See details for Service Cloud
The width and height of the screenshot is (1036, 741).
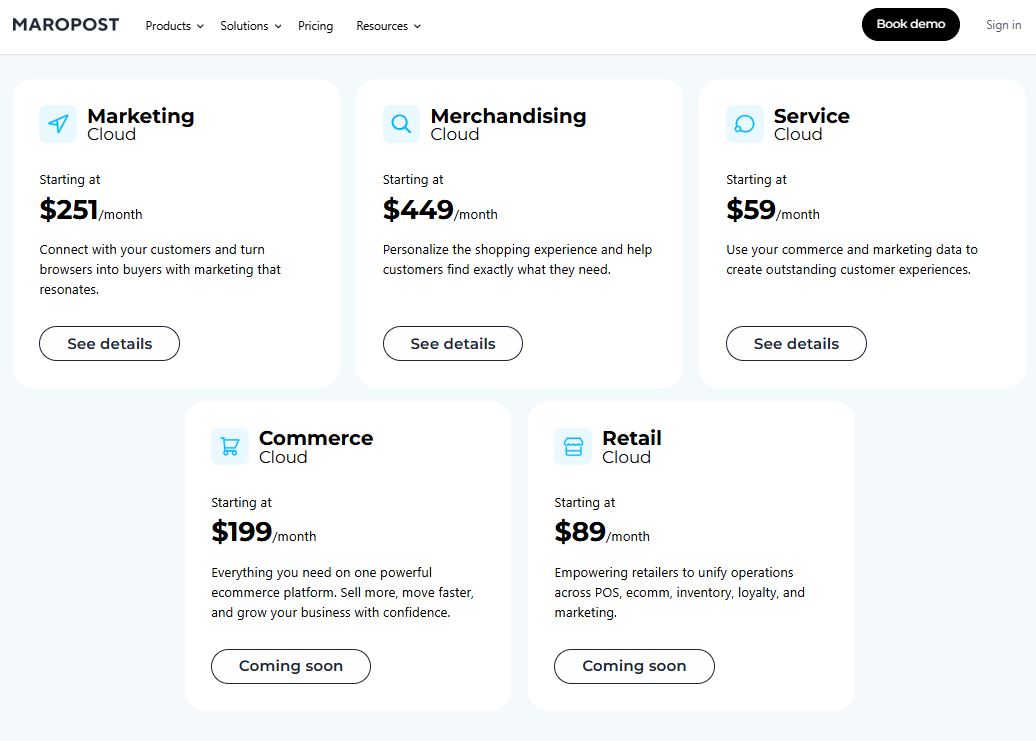796,343
